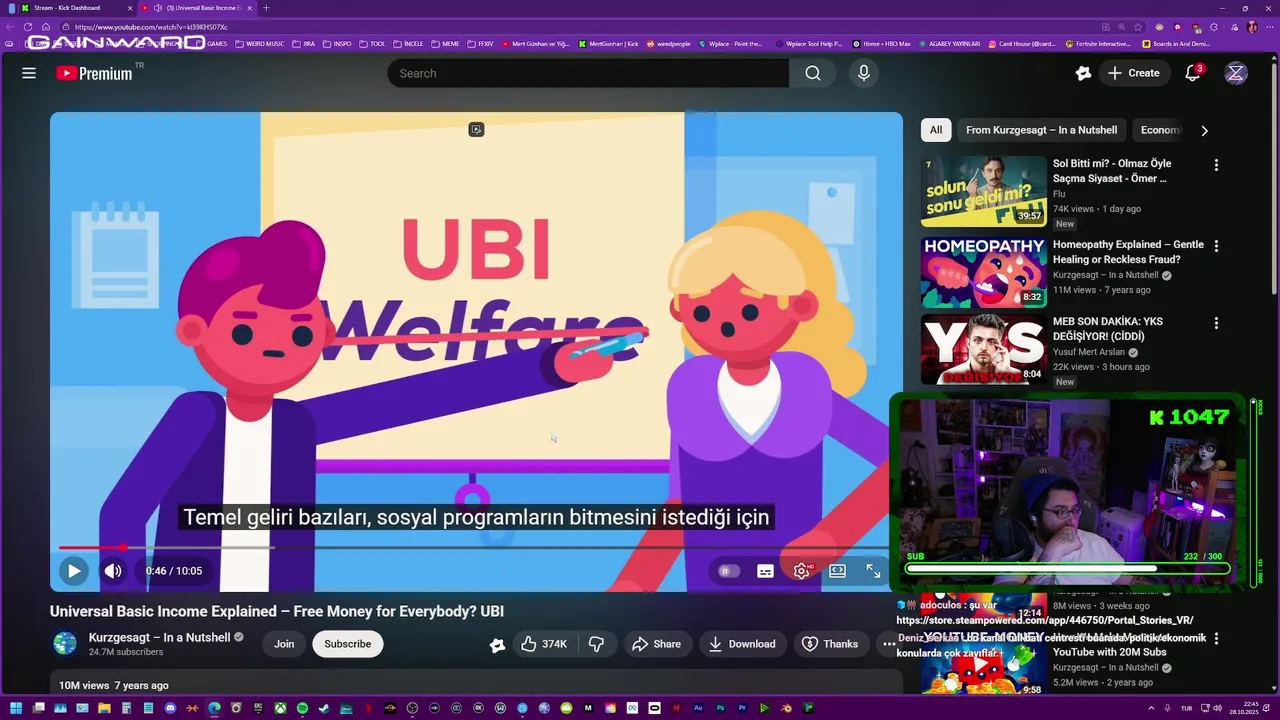Open the YouTube guide hamburger menu
This screenshot has height=720, width=1280.
coord(29,73)
